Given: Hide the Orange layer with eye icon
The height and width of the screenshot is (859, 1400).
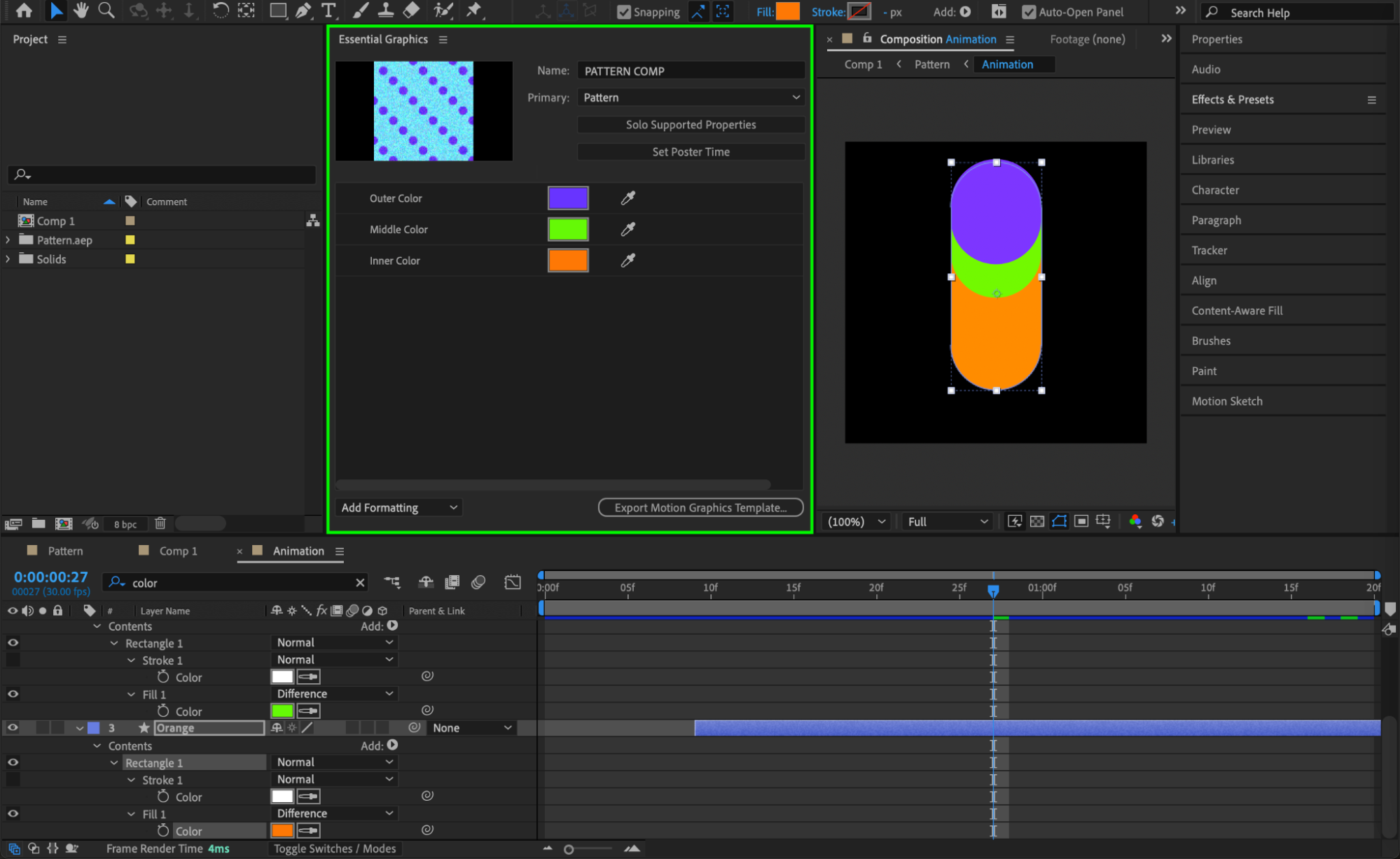Looking at the screenshot, I should (13, 728).
